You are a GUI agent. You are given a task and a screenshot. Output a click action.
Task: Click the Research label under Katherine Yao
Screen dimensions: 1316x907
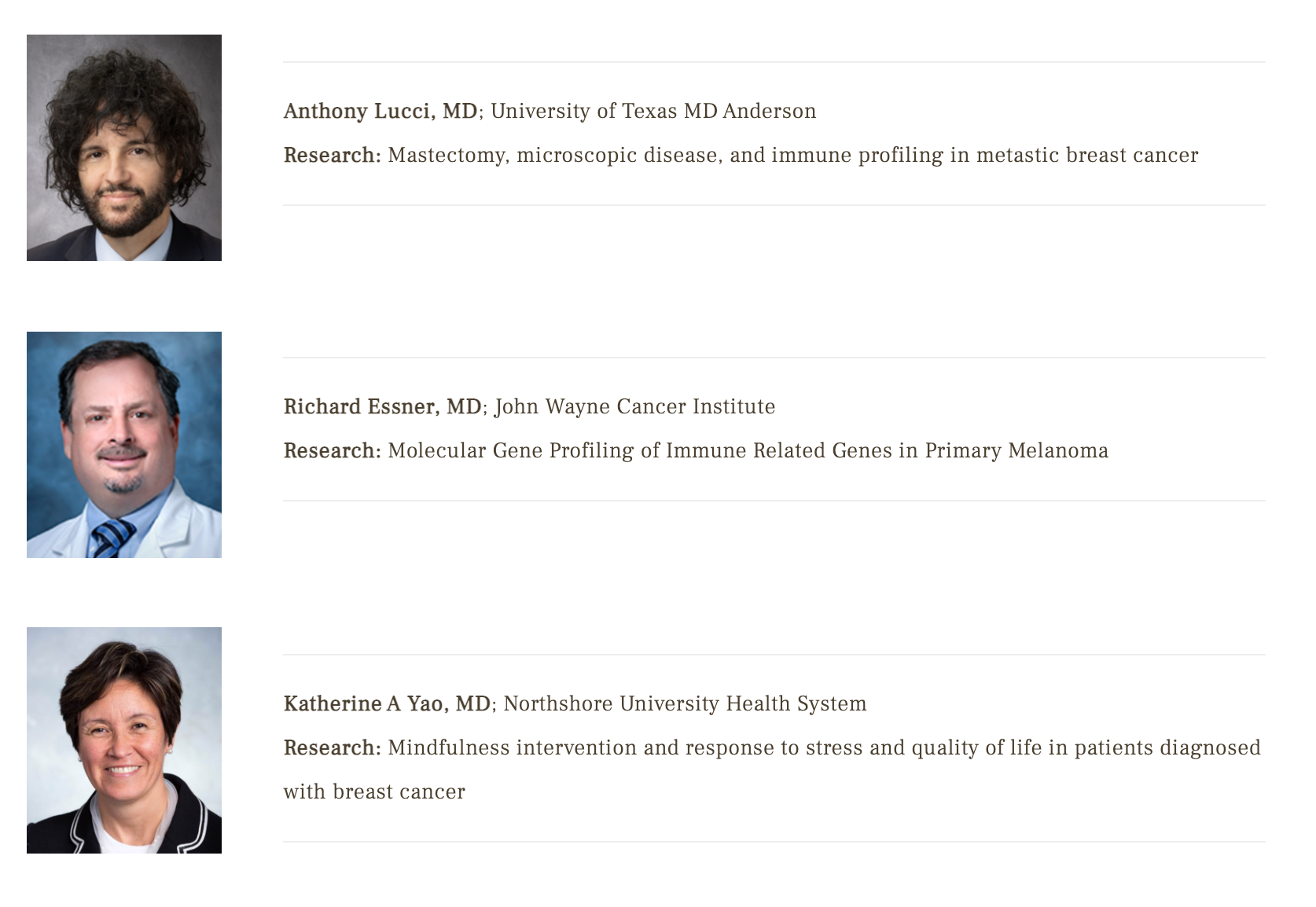point(332,747)
